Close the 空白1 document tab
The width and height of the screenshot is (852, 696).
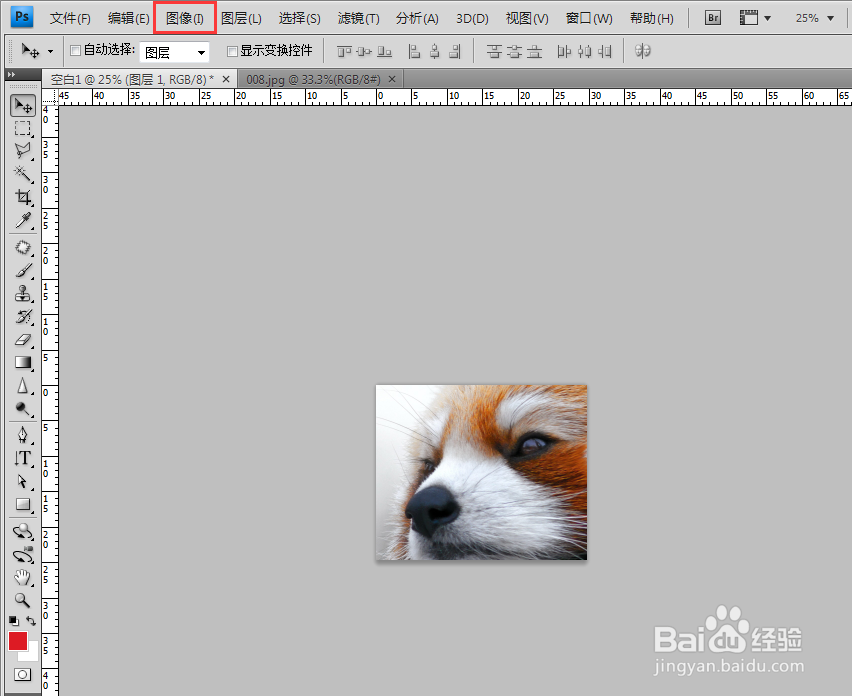[226, 79]
